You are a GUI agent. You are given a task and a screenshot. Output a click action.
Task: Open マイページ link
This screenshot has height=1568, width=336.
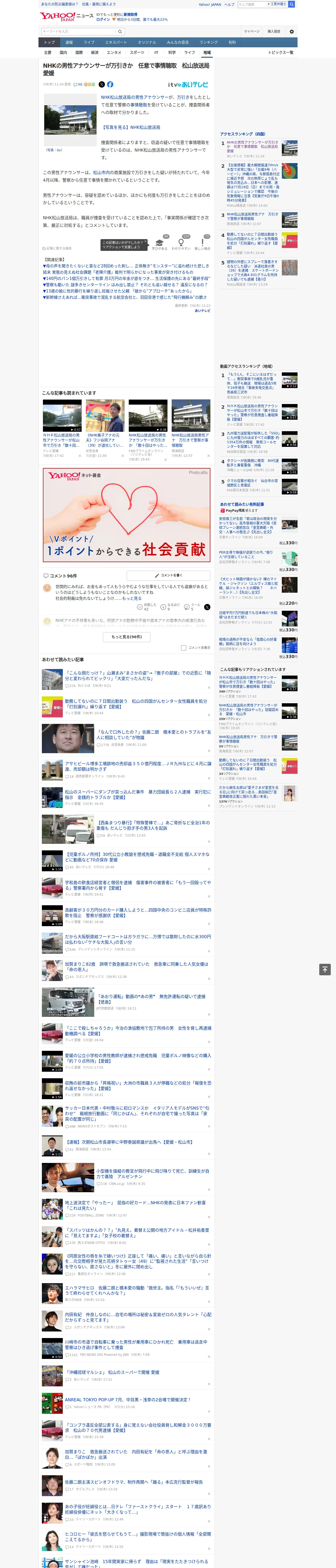tap(252, 32)
